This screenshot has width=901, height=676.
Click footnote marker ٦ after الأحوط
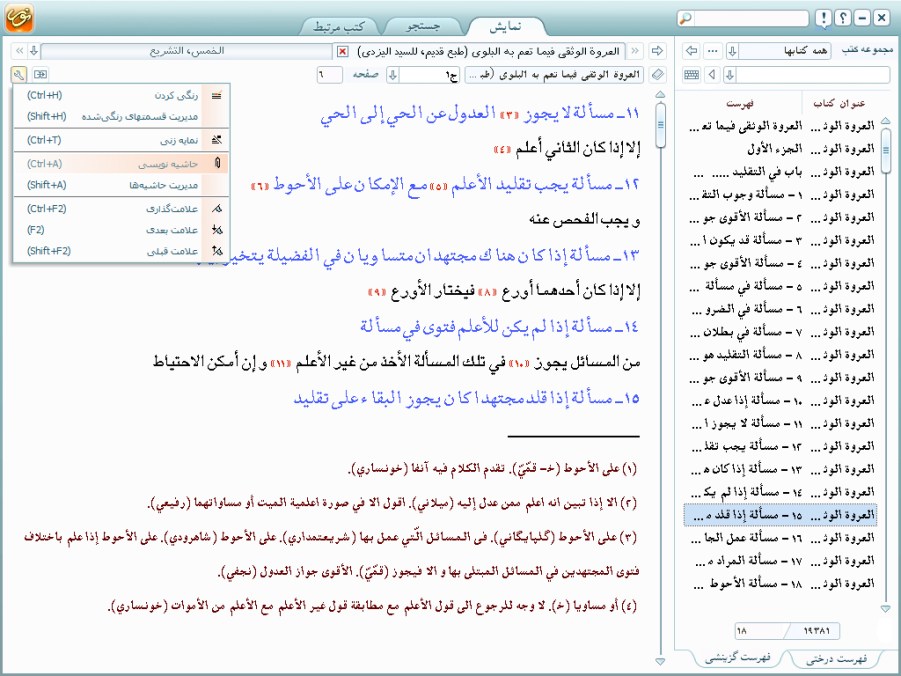[x=260, y=186]
